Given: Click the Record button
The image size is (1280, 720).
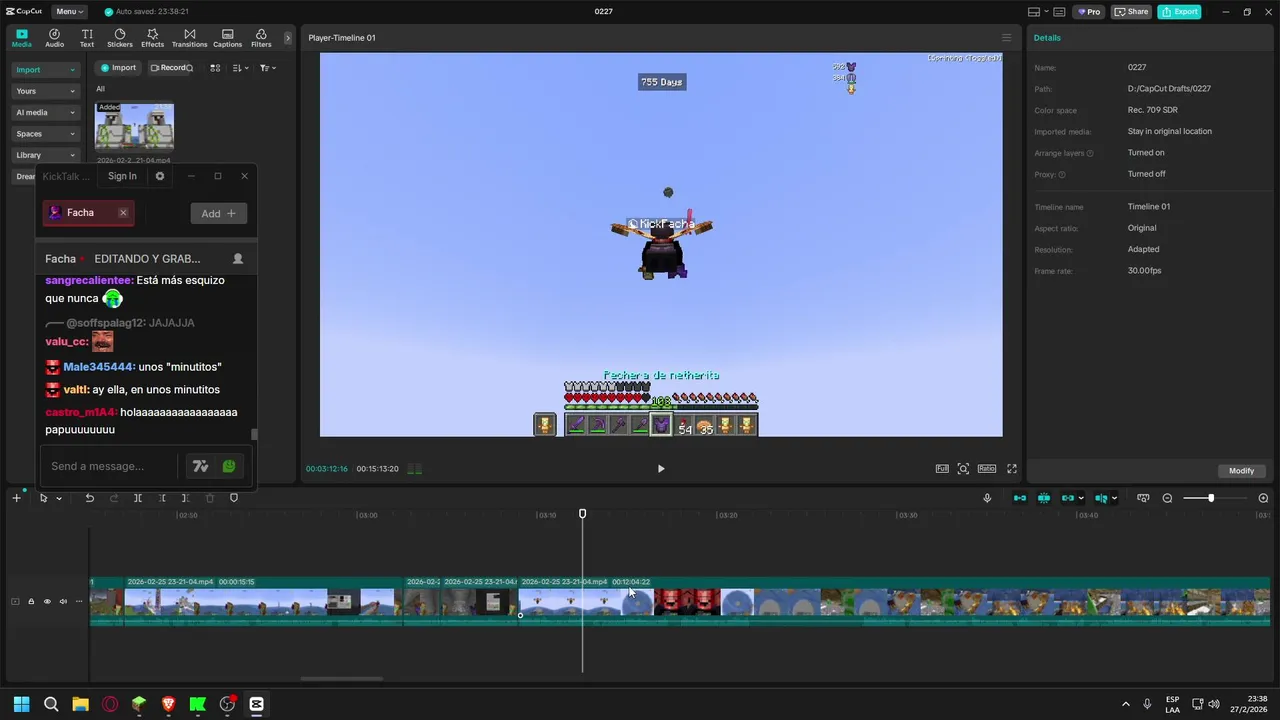Looking at the screenshot, I should pyautogui.click(x=168, y=68).
